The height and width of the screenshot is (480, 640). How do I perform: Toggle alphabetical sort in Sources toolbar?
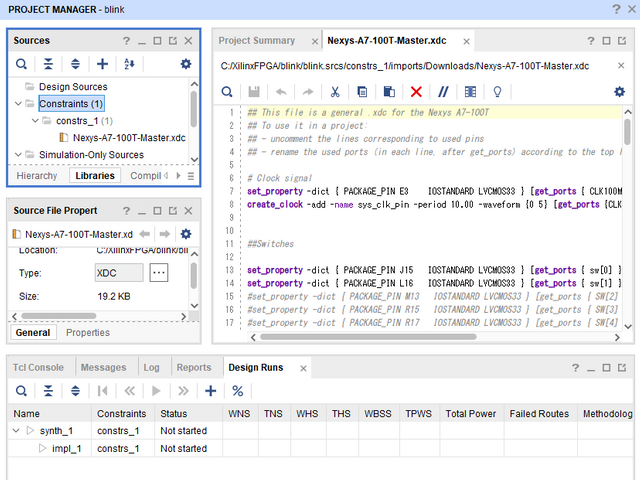(x=129, y=64)
